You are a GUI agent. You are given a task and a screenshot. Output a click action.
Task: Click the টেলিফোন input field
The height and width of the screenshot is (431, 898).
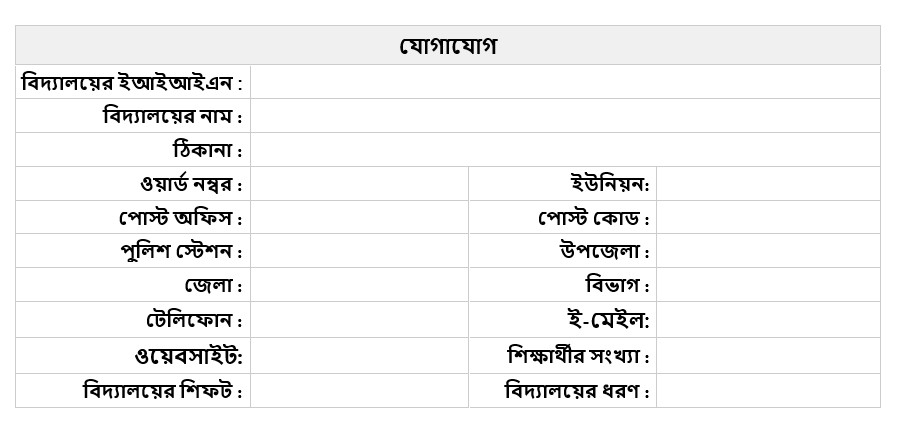(359, 320)
